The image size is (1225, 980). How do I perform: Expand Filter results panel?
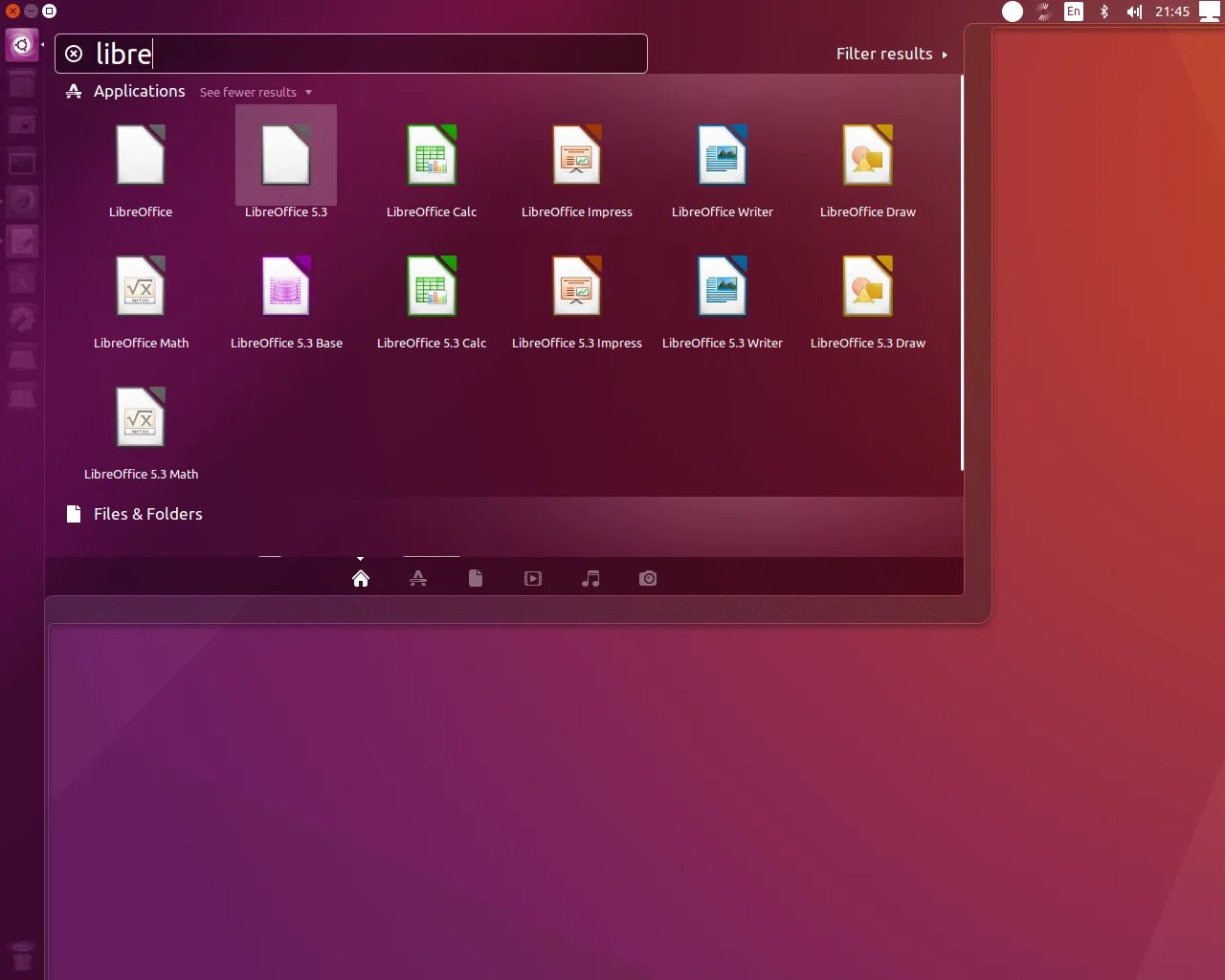click(892, 54)
